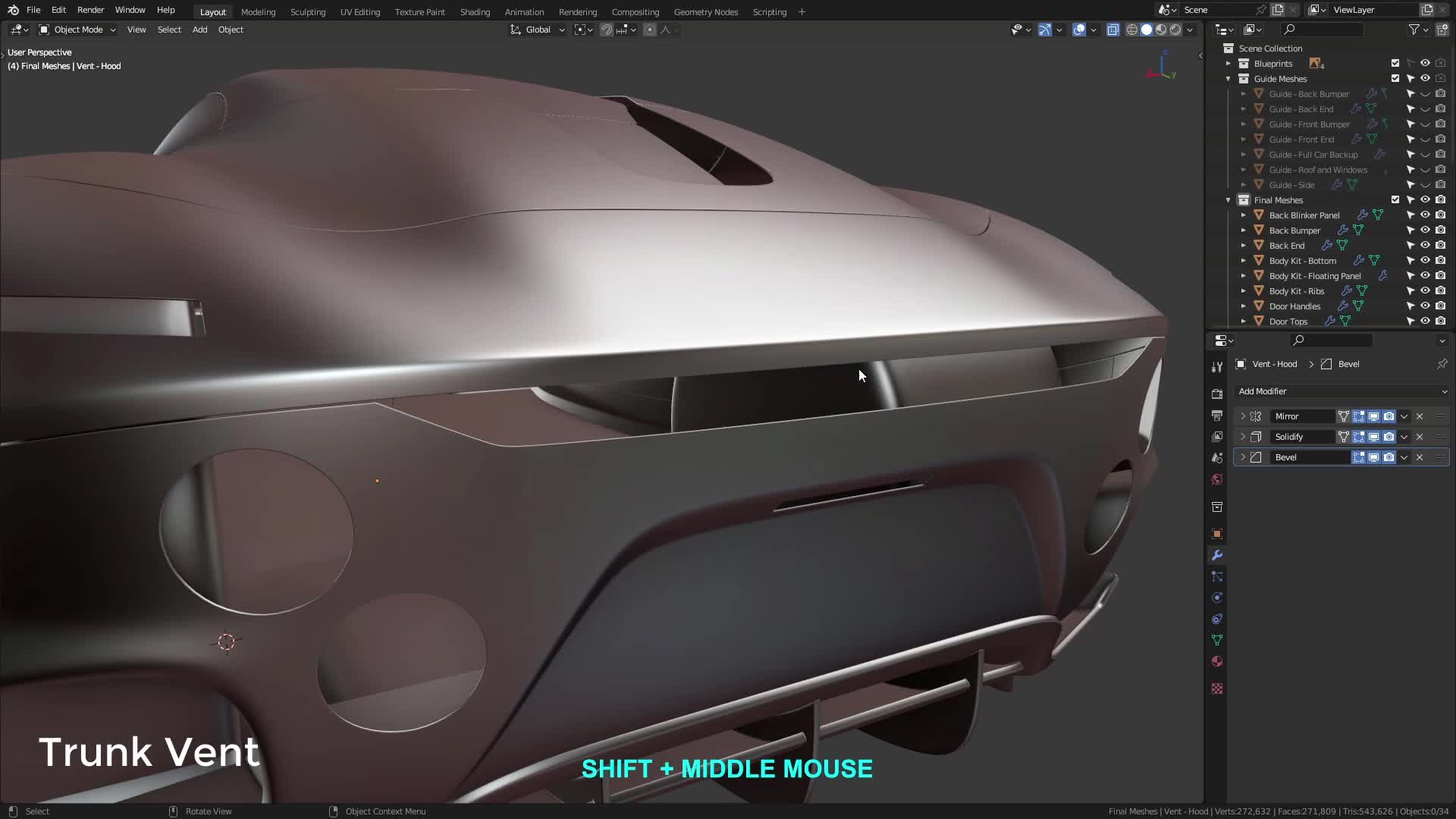Open the Render menu
This screenshot has height=819, width=1456.
point(90,10)
